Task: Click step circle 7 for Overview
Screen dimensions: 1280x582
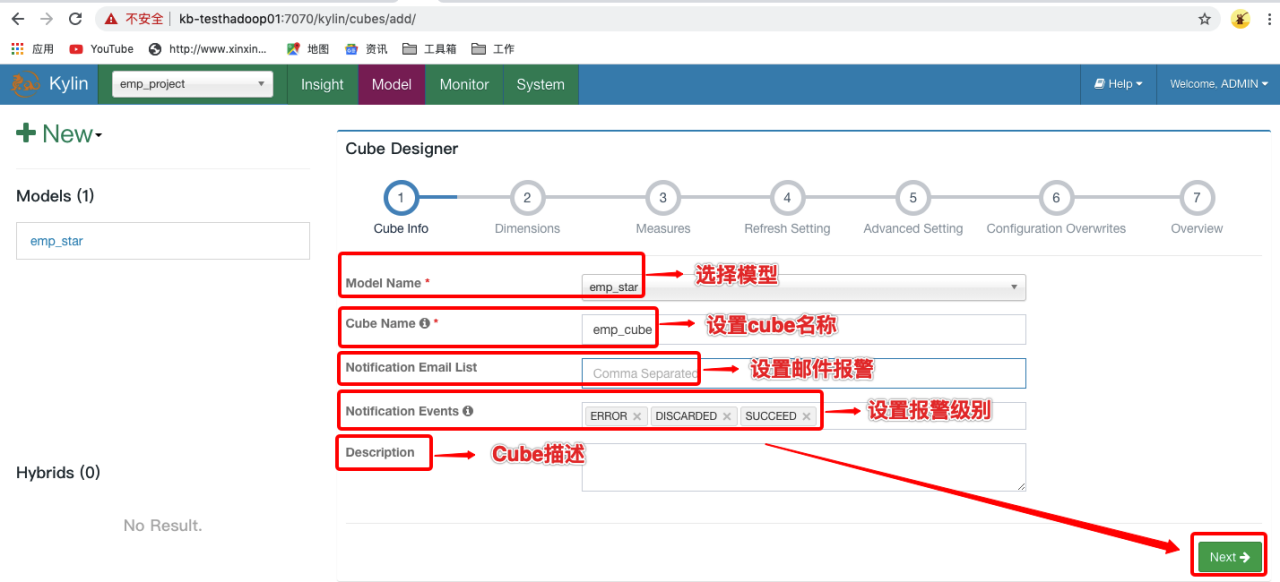Action: pos(1196,198)
